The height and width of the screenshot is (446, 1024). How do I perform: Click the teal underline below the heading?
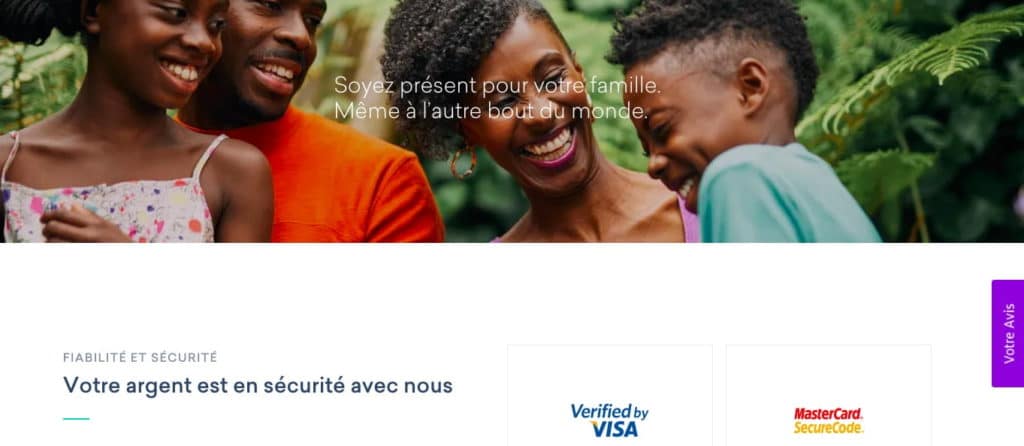76,419
